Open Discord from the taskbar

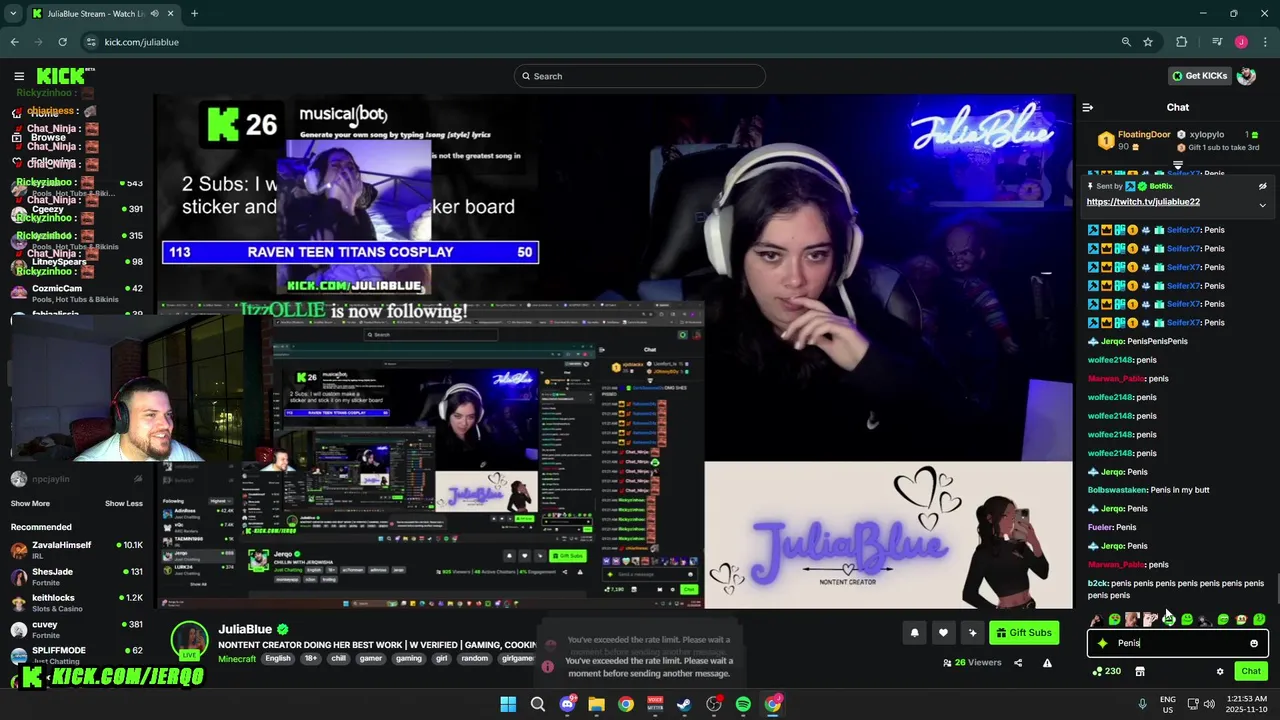coord(567,704)
